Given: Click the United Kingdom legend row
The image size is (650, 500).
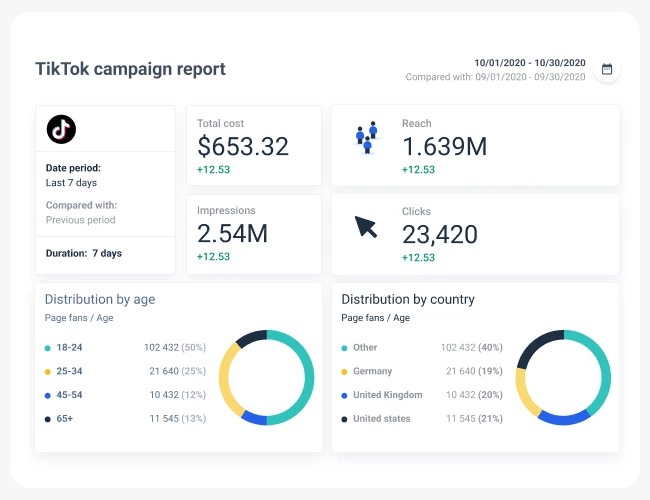Looking at the screenshot, I should click(x=387, y=395).
